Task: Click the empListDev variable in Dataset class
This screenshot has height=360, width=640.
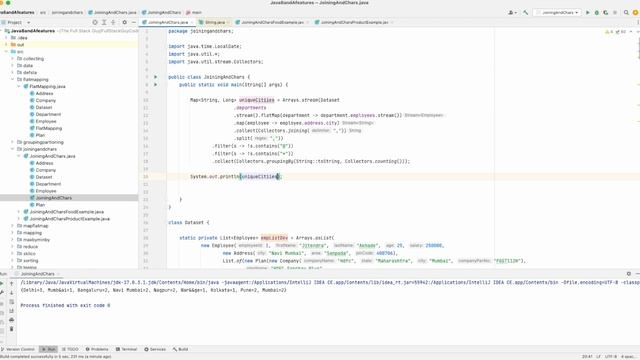Action: 274,238
